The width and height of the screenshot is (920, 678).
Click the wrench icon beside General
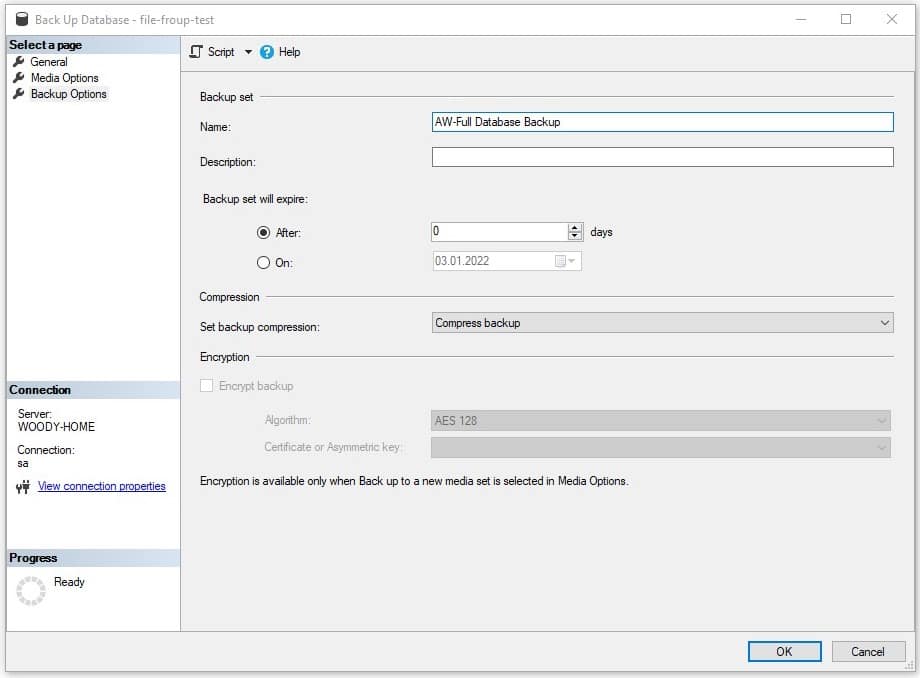(19, 61)
